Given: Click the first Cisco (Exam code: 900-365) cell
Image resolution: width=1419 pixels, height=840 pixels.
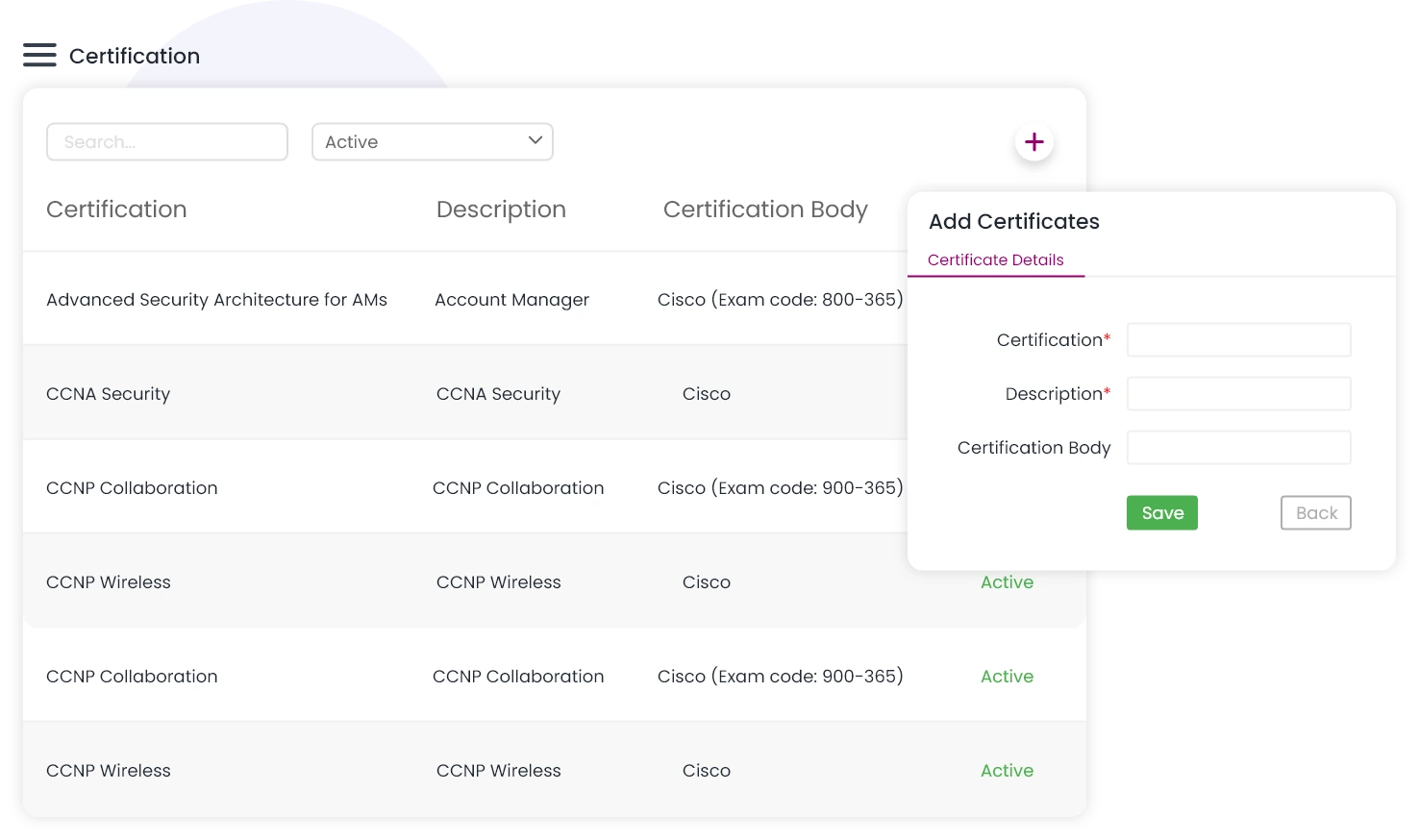Looking at the screenshot, I should coord(780,488).
